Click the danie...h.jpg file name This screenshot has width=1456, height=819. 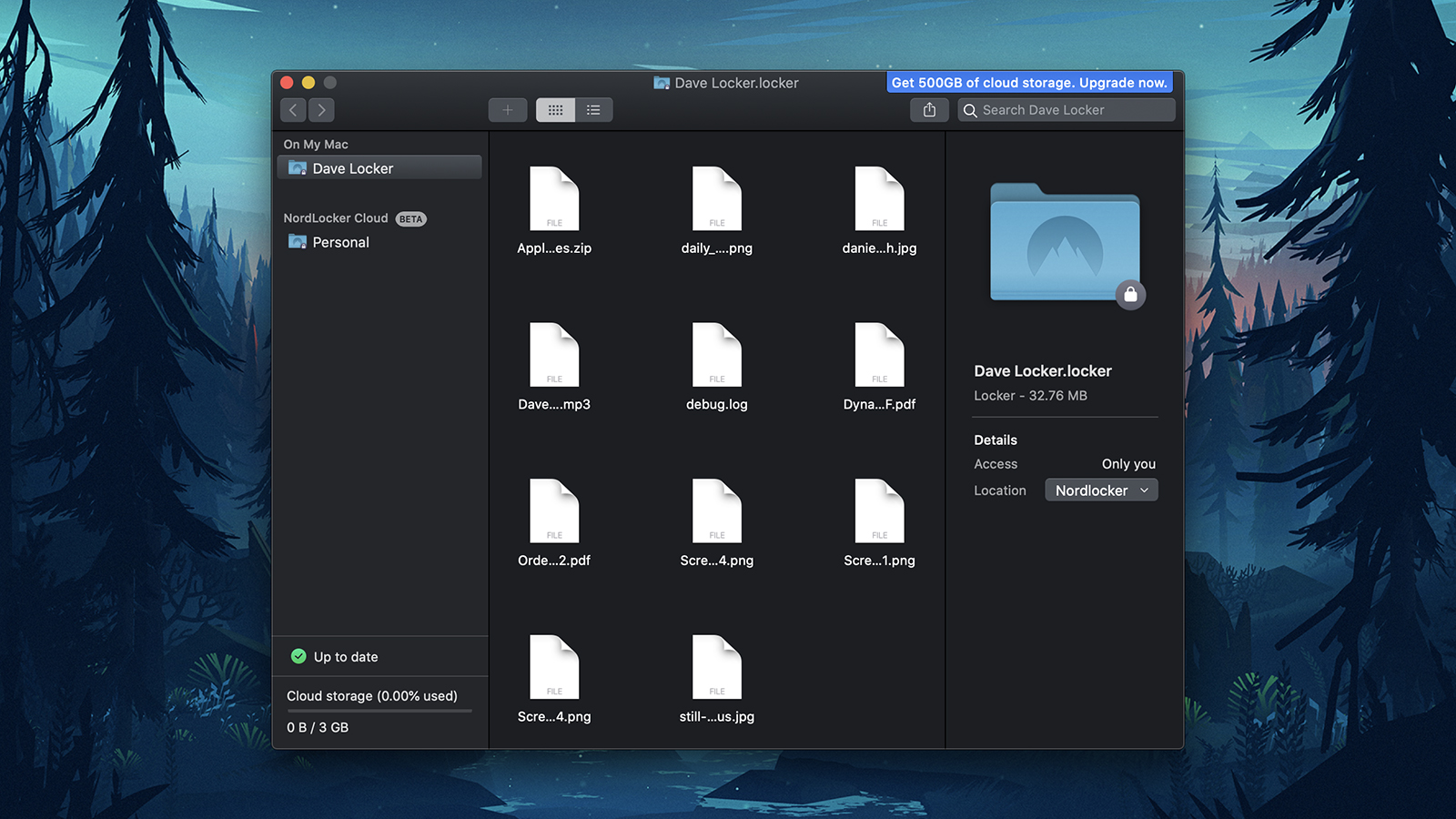(879, 248)
